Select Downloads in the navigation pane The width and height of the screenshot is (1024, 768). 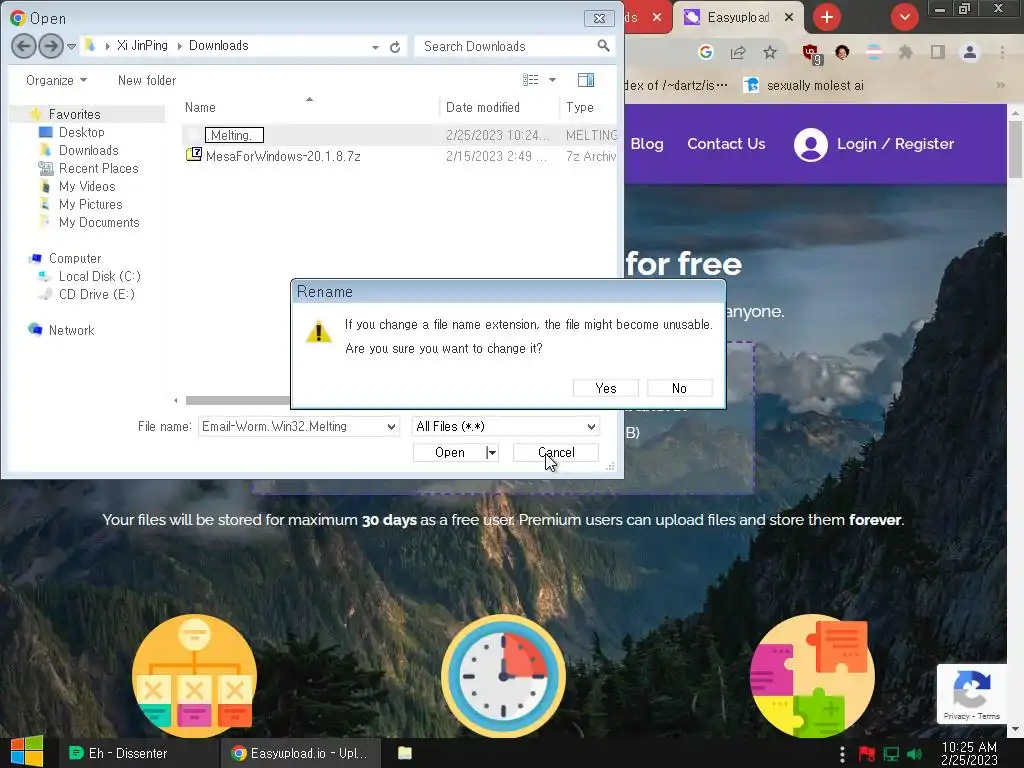coord(89,150)
